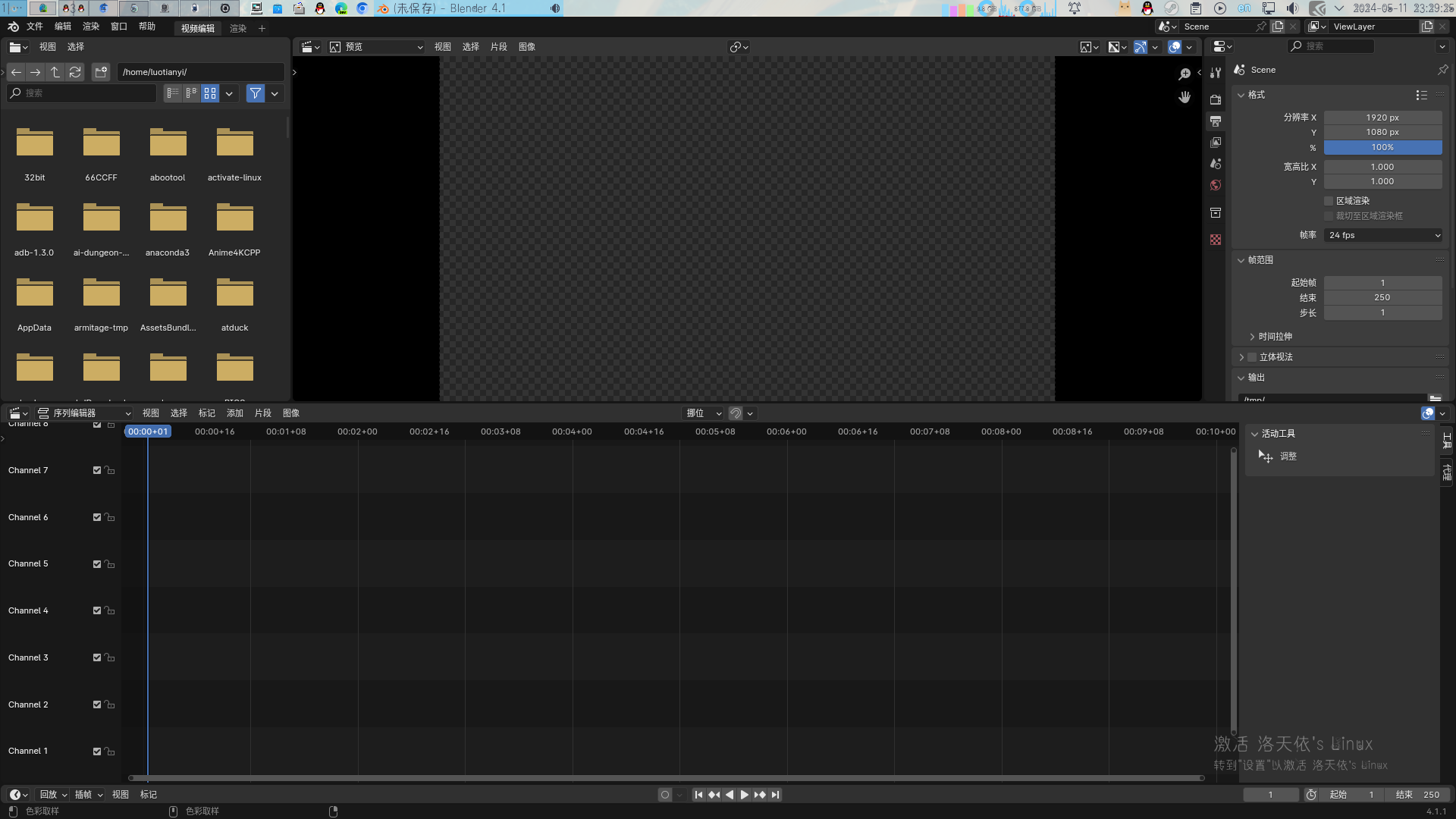Go to parent directory arrow
Screen dimensions: 1456x819
coord(55,72)
